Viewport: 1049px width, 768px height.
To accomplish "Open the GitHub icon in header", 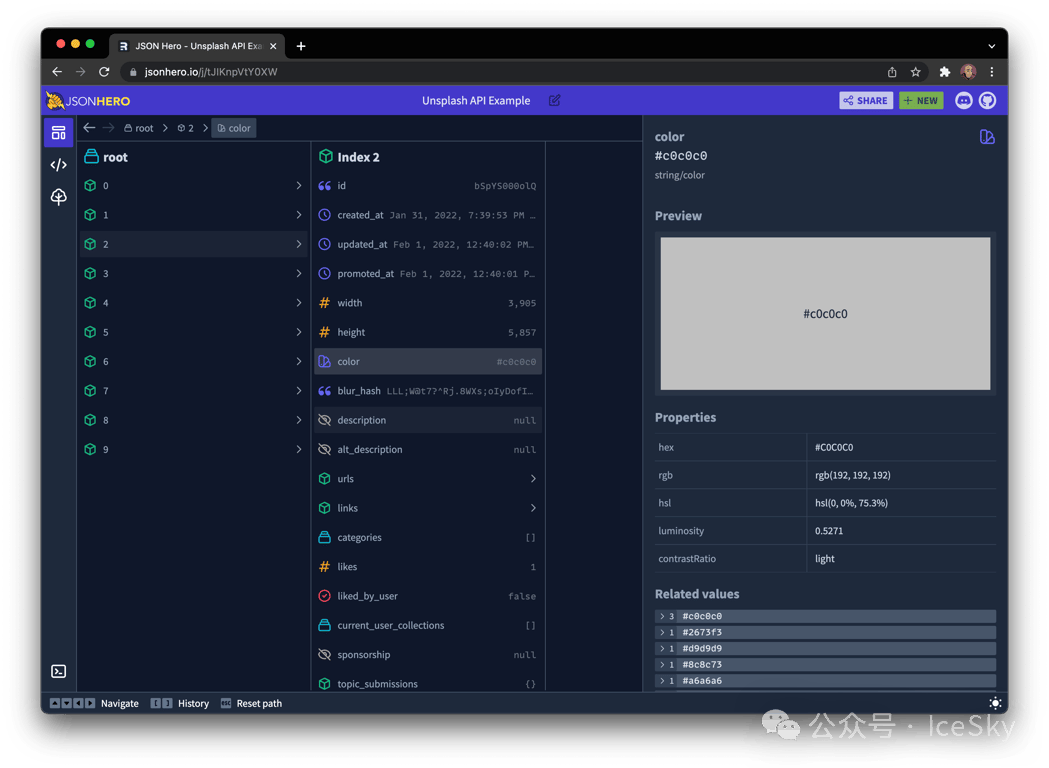I will [x=987, y=100].
